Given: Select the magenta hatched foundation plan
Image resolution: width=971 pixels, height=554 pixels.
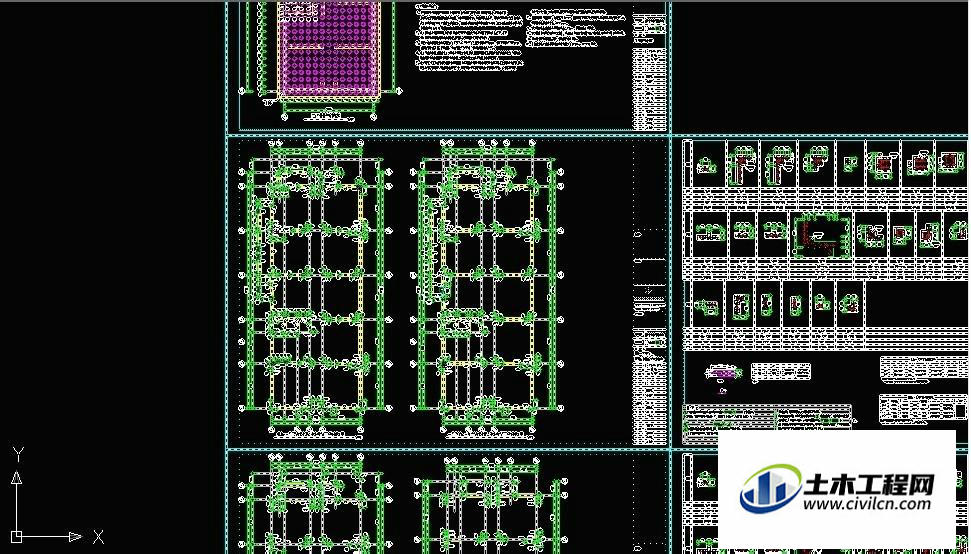Looking at the screenshot, I should (328, 50).
